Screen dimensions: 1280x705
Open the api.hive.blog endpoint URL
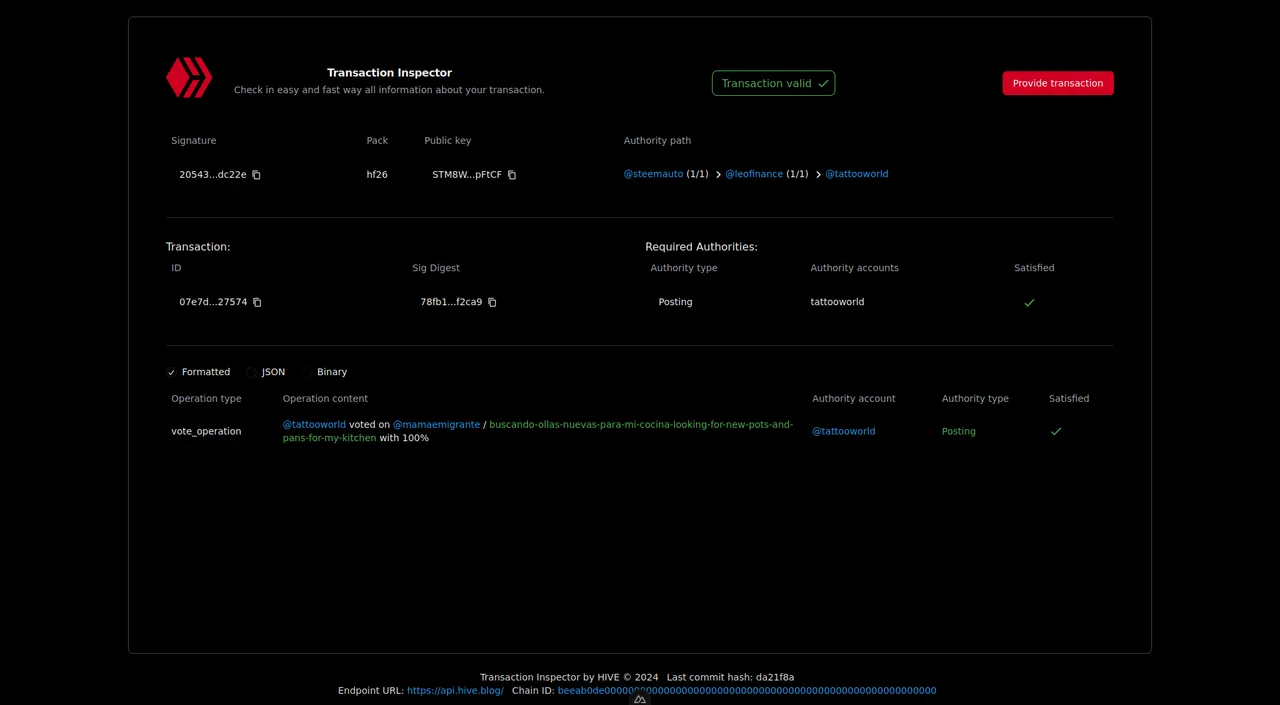(x=455, y=691)
